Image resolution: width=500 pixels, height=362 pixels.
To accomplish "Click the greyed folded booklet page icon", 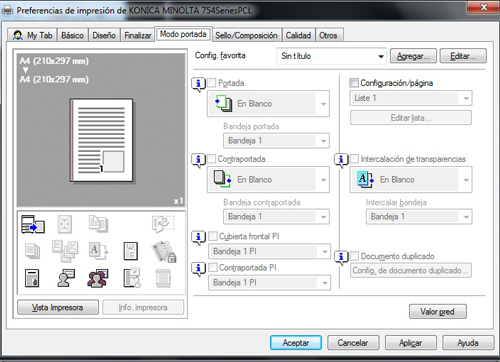I will (163, 224).
